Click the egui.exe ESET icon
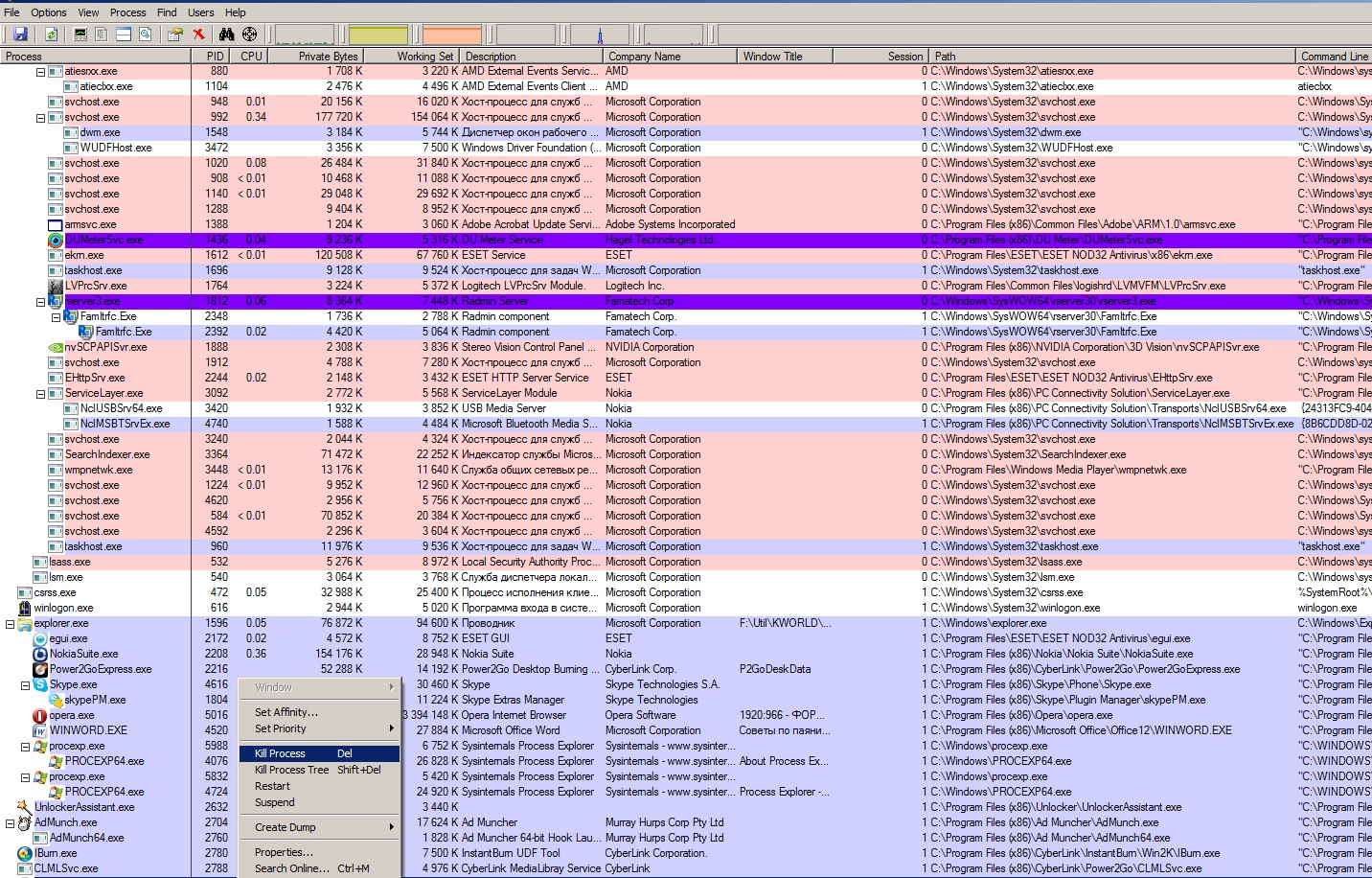1372x878 pixels. [40, 638]
